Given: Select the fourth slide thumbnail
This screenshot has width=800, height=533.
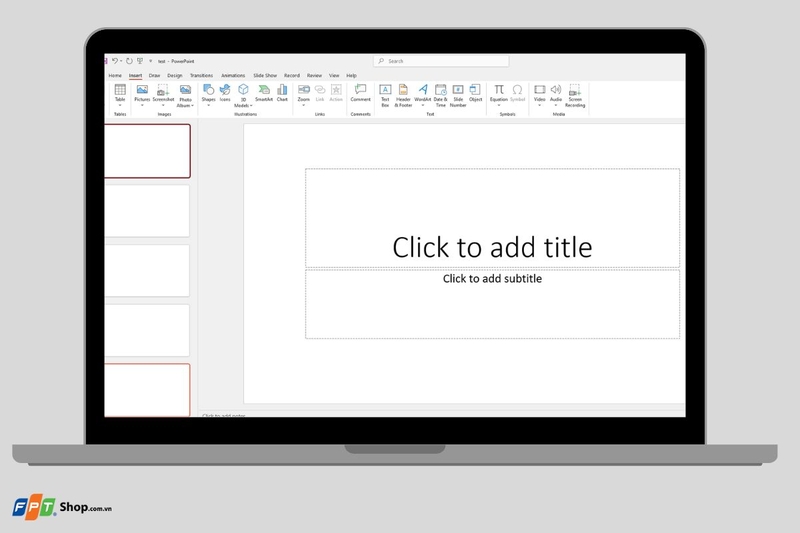Looking at the screenshot, I should 147,330.
